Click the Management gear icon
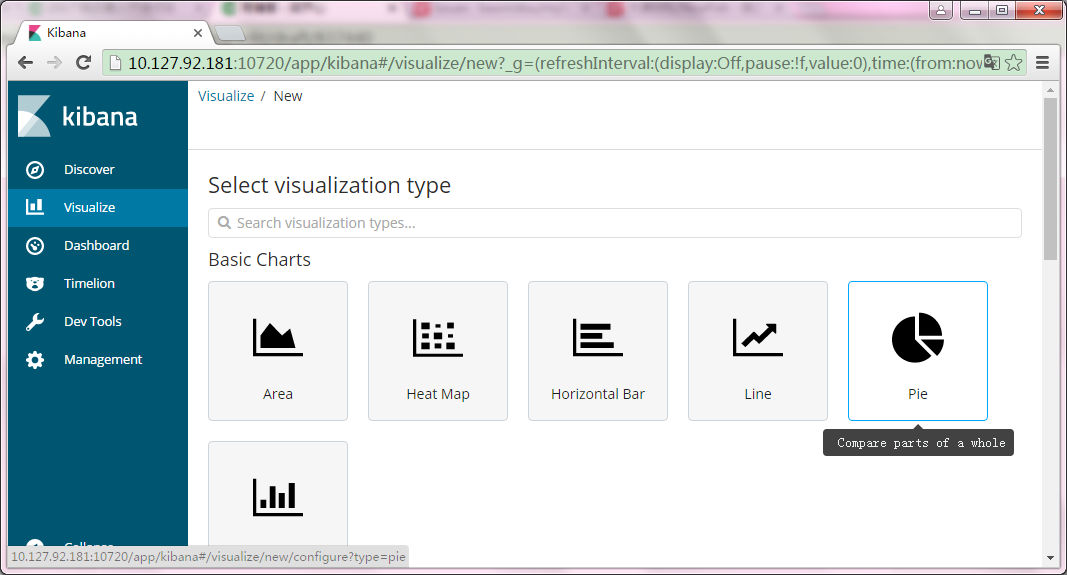Screen dimensions: 1067x575 tap(35, 360)
